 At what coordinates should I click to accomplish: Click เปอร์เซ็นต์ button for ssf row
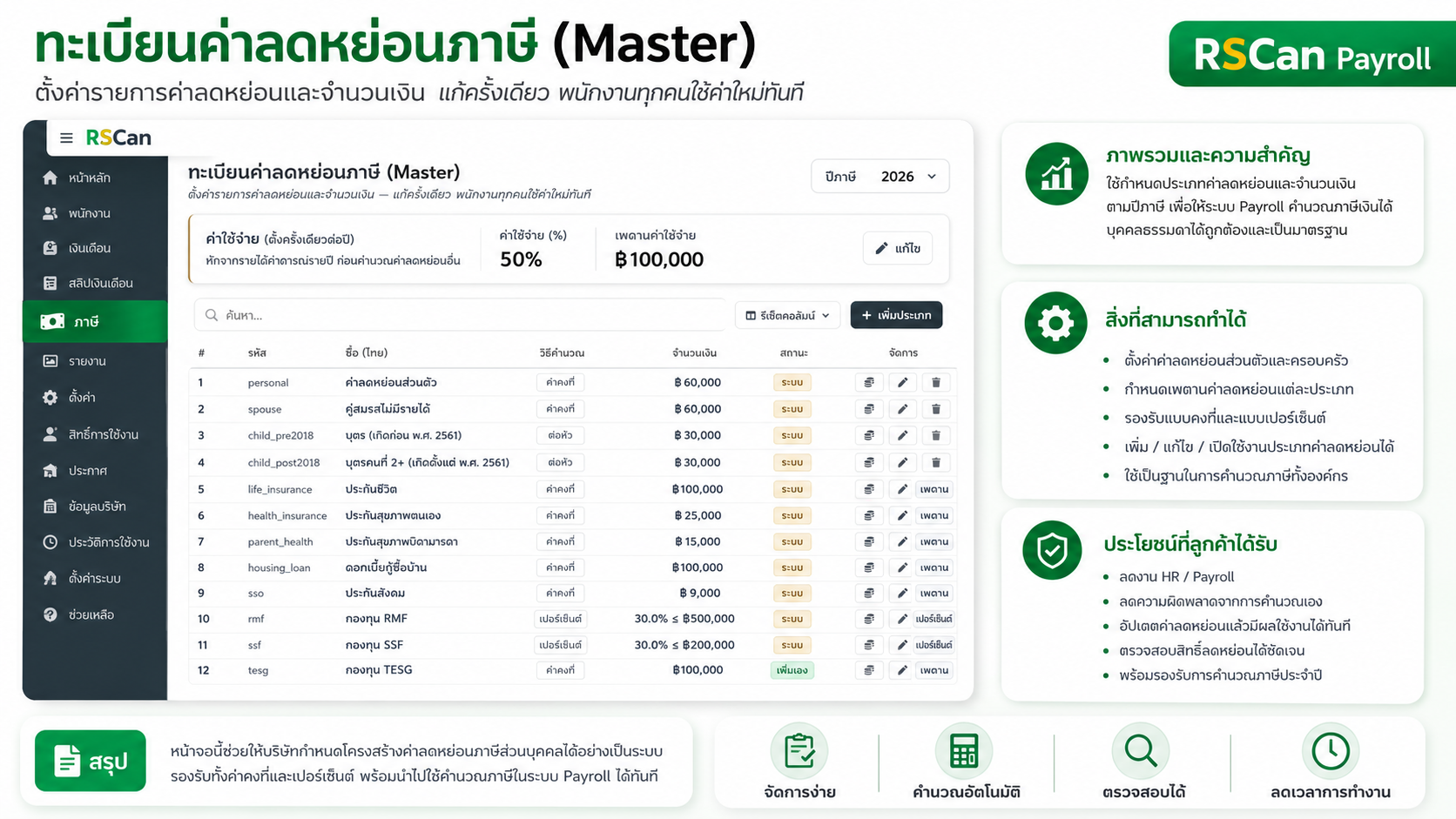(x=934, y=645)
